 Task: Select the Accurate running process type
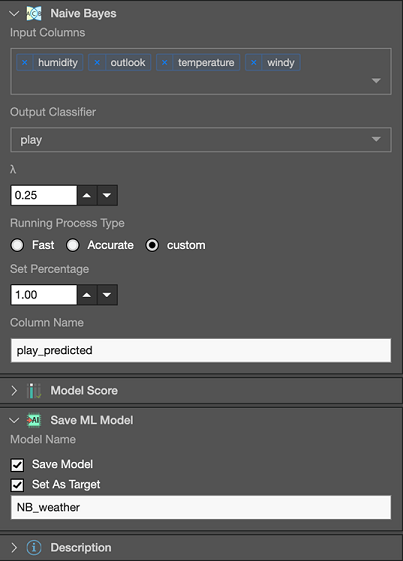[73, 245]
